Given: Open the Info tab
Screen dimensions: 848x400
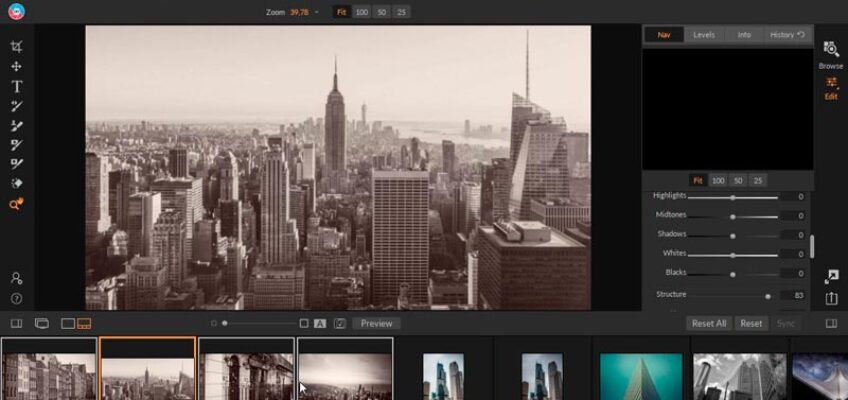Looking at the screenshot, I should tap(744, 35).
